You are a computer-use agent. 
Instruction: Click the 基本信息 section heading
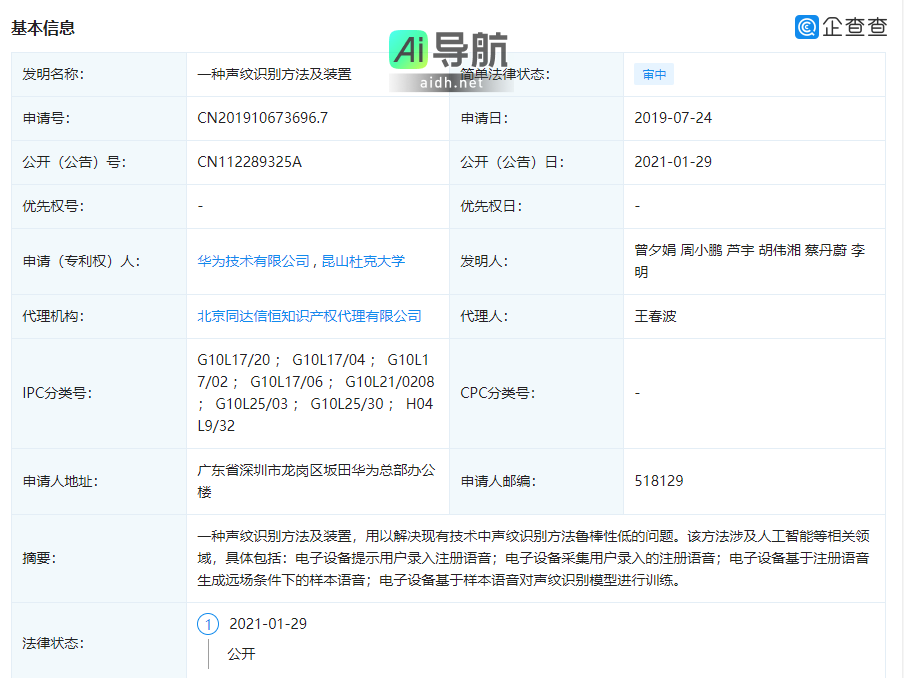43,28
